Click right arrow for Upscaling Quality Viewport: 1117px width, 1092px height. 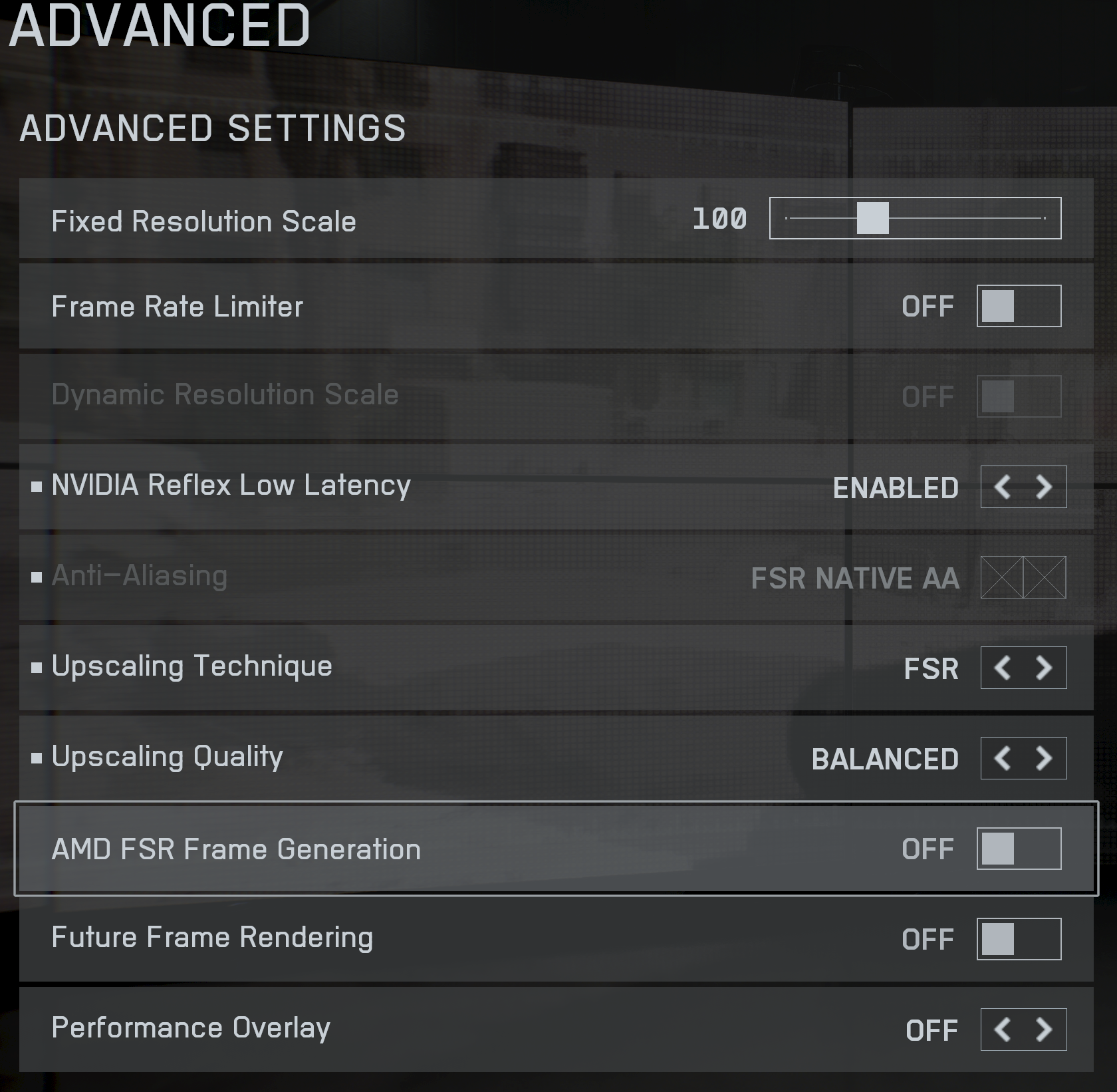point(1045,758)
